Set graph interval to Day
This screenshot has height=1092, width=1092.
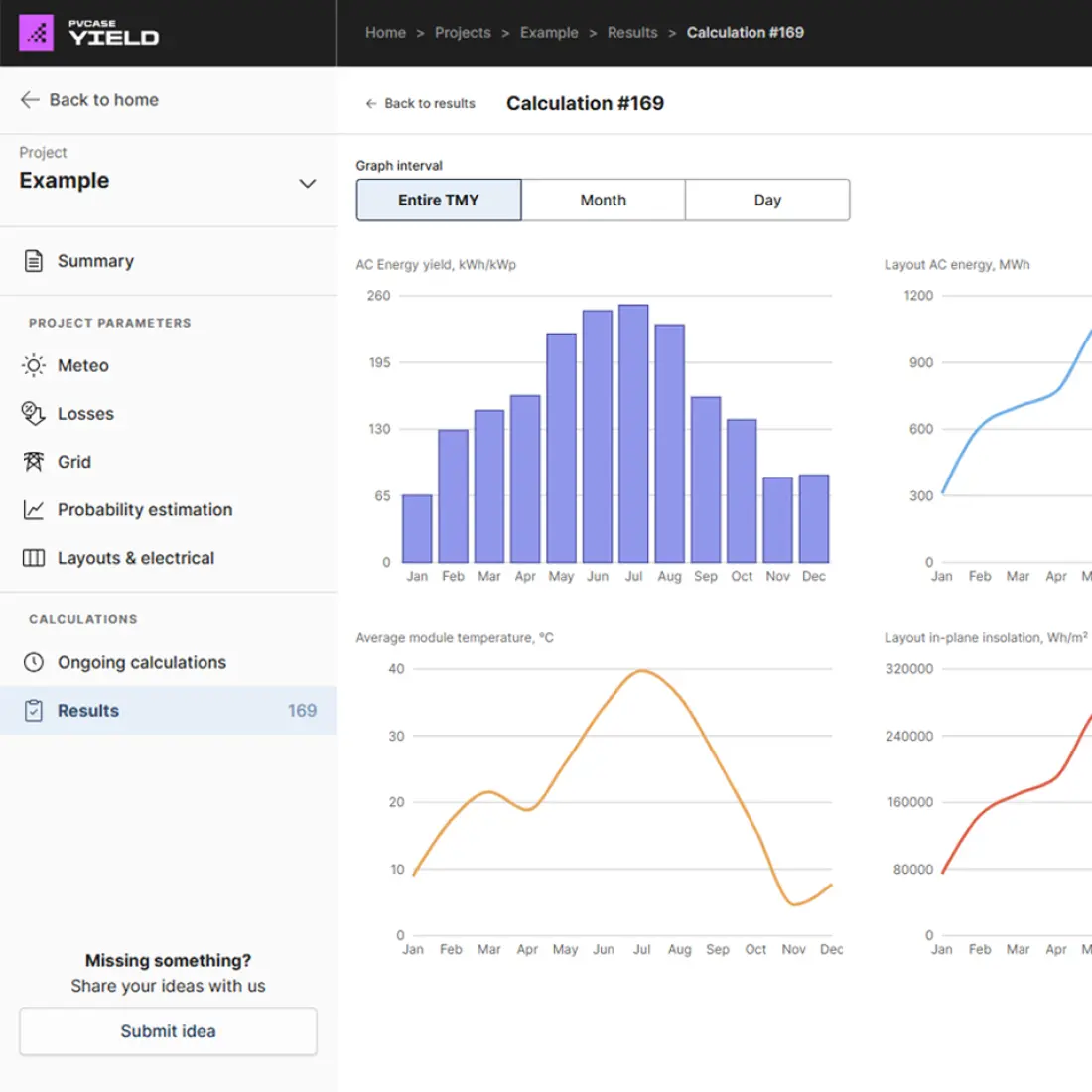click(x=767, y=200)
